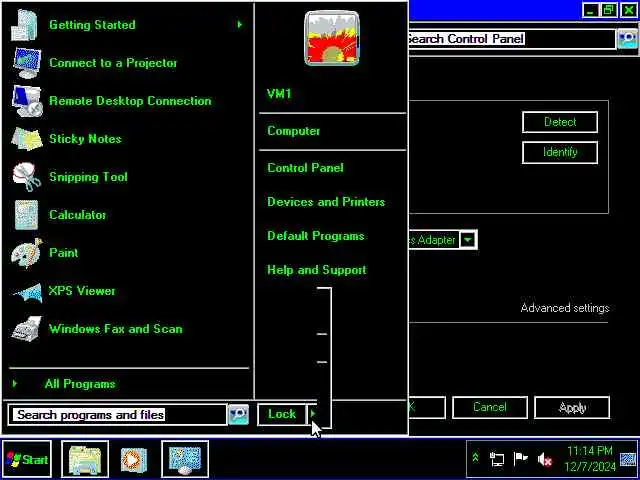
Task: Open Computer from Start menu
Action: pyautogui.click(x=293, y=131)
